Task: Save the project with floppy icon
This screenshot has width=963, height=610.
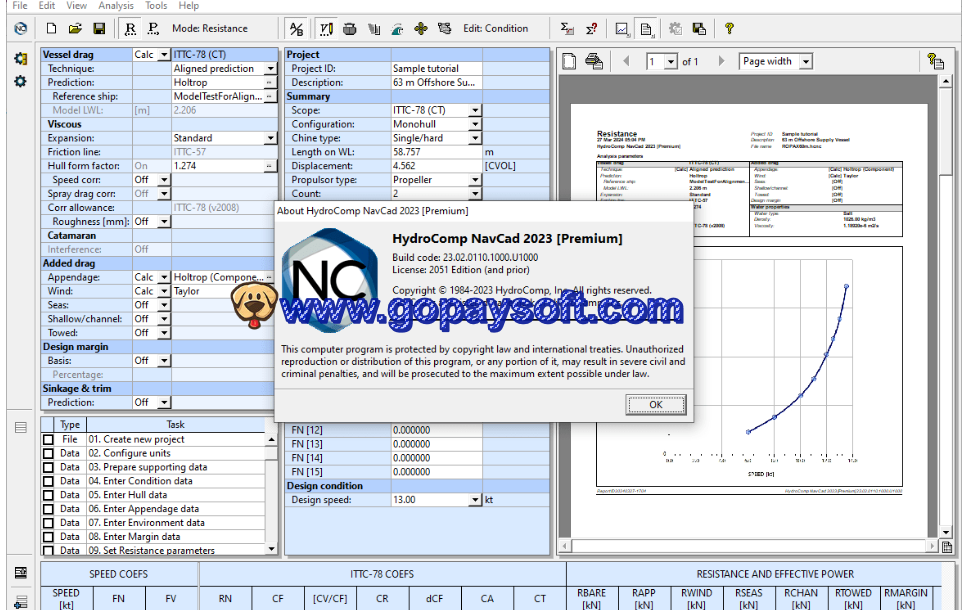Action: coord(99,28)
